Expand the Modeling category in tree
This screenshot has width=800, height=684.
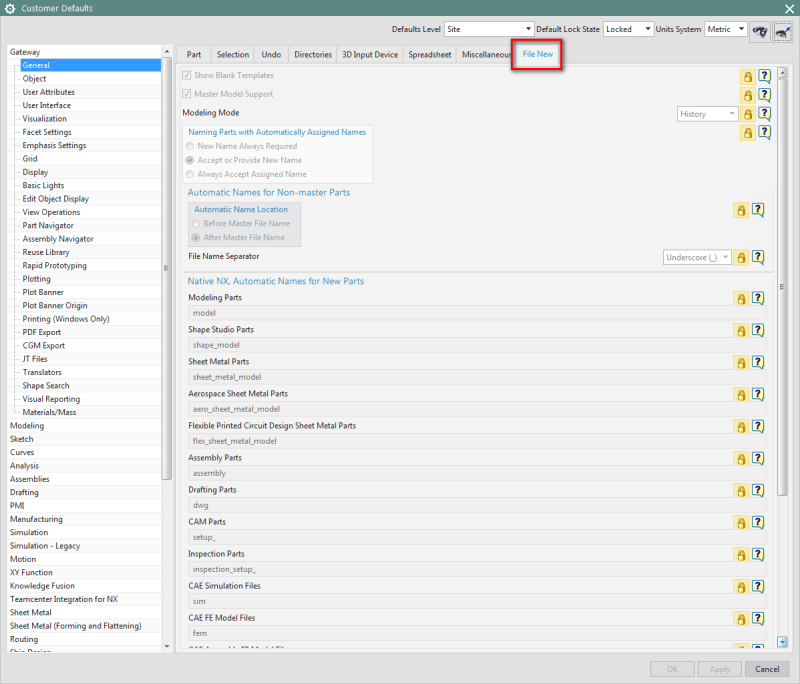point(27,426)
